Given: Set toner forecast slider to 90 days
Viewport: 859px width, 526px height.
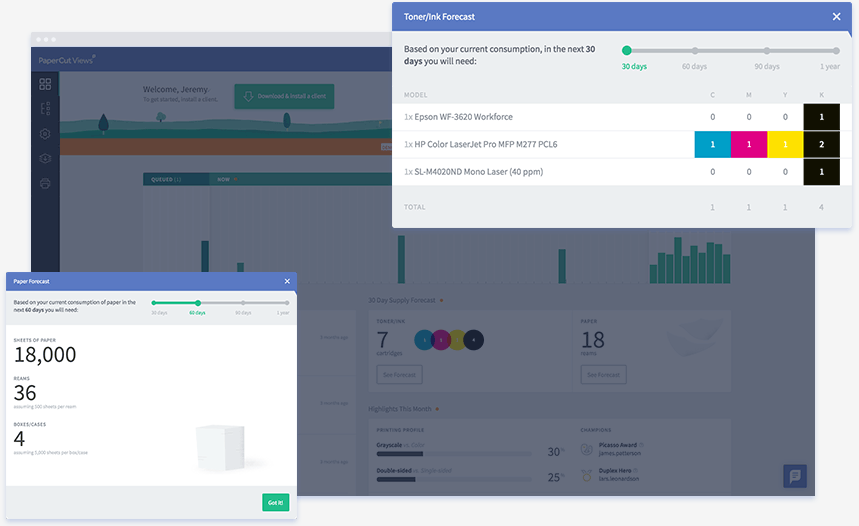Looking at the screenshot, I should coord(766,50).
